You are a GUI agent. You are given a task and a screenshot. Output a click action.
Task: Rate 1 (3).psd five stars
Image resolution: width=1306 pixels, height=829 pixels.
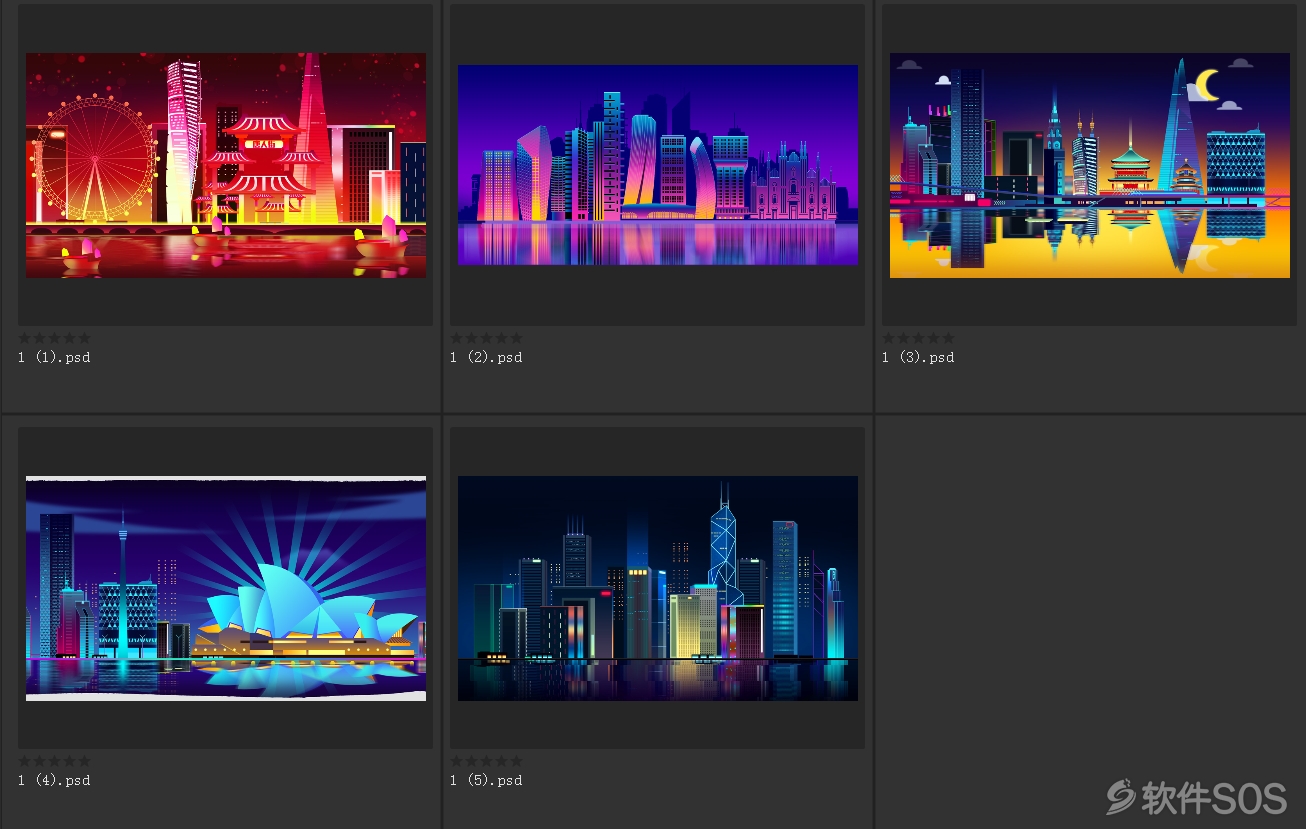pos(949,338)
